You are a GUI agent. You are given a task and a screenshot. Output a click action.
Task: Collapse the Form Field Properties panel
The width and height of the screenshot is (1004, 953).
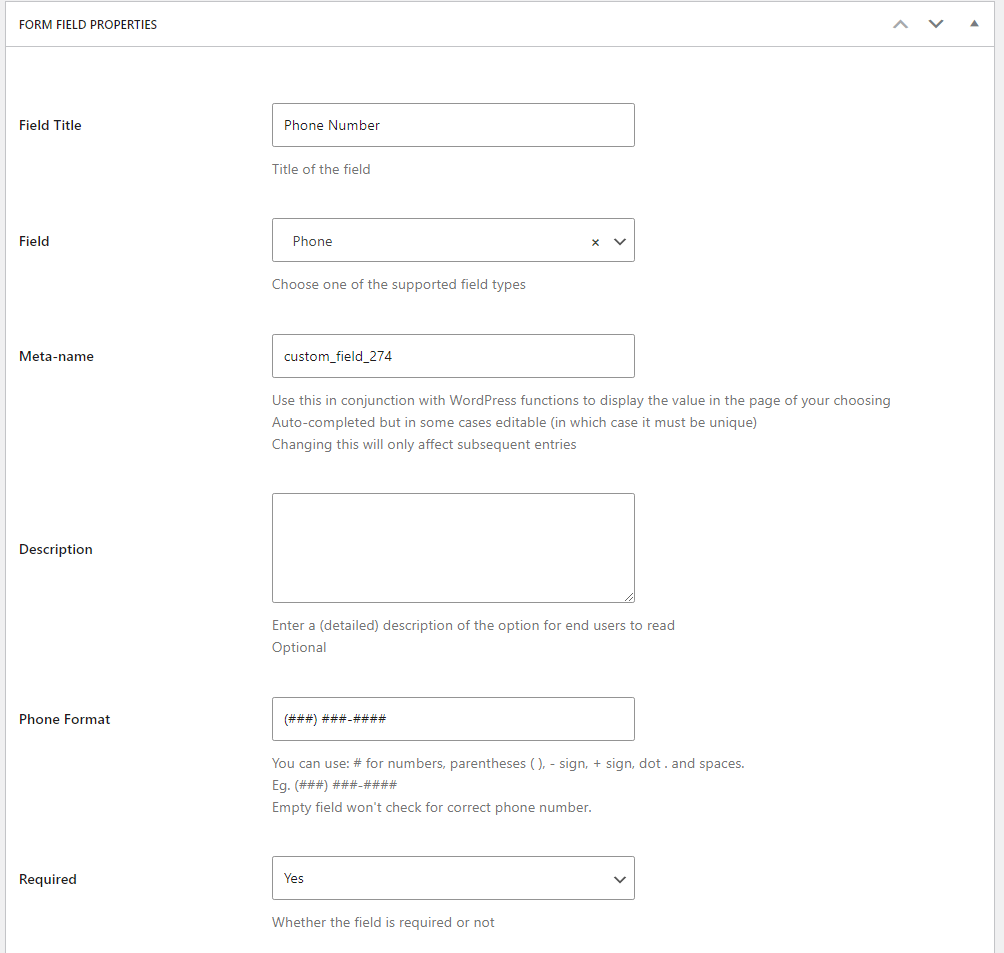click(974, 24)
